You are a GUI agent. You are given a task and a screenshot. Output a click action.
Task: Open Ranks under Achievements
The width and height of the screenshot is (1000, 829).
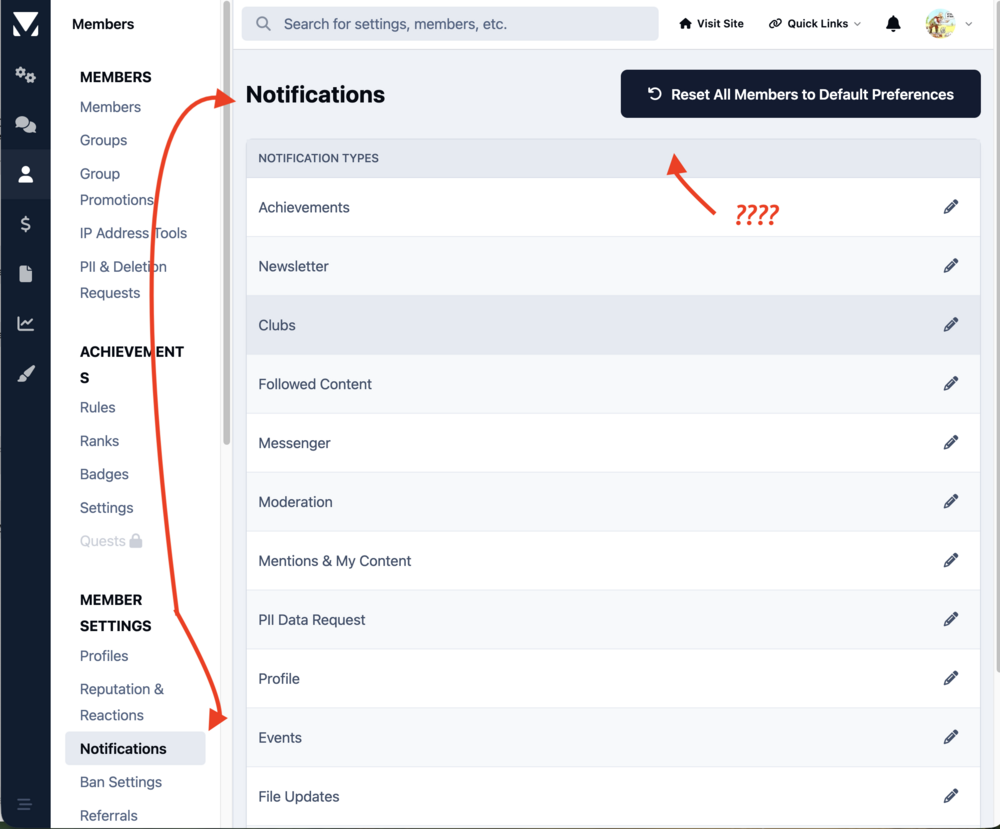(x=99, y=441)
